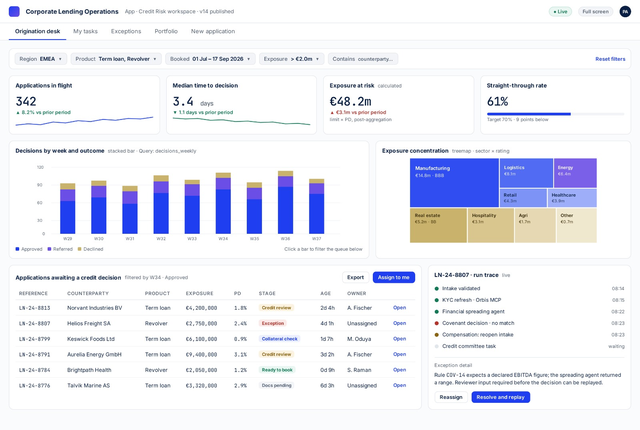Select the Credit committee task step
Screen dimensions: 640x430
(x=529, y=346)
